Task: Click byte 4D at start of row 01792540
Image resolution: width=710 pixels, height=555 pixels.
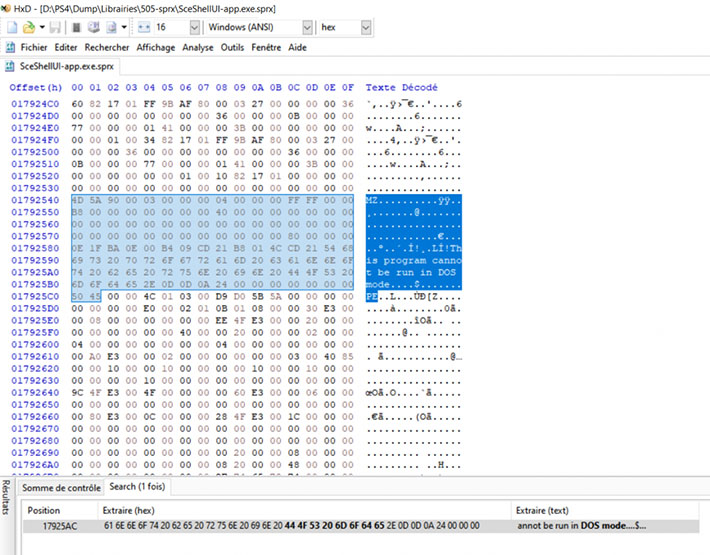Action: (77, 200)
